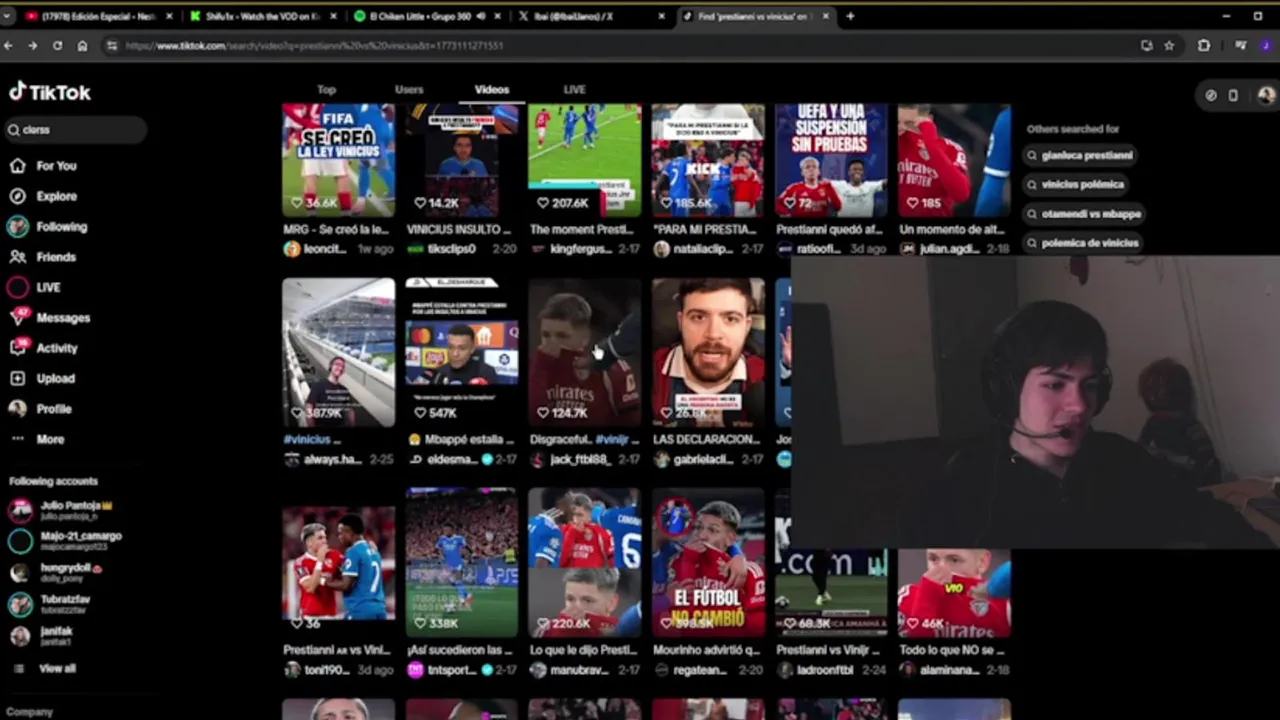Click the search magnifier in TikTok search box
The width and height of the screenshot is (1280, 720).
[x=14, y=130]
